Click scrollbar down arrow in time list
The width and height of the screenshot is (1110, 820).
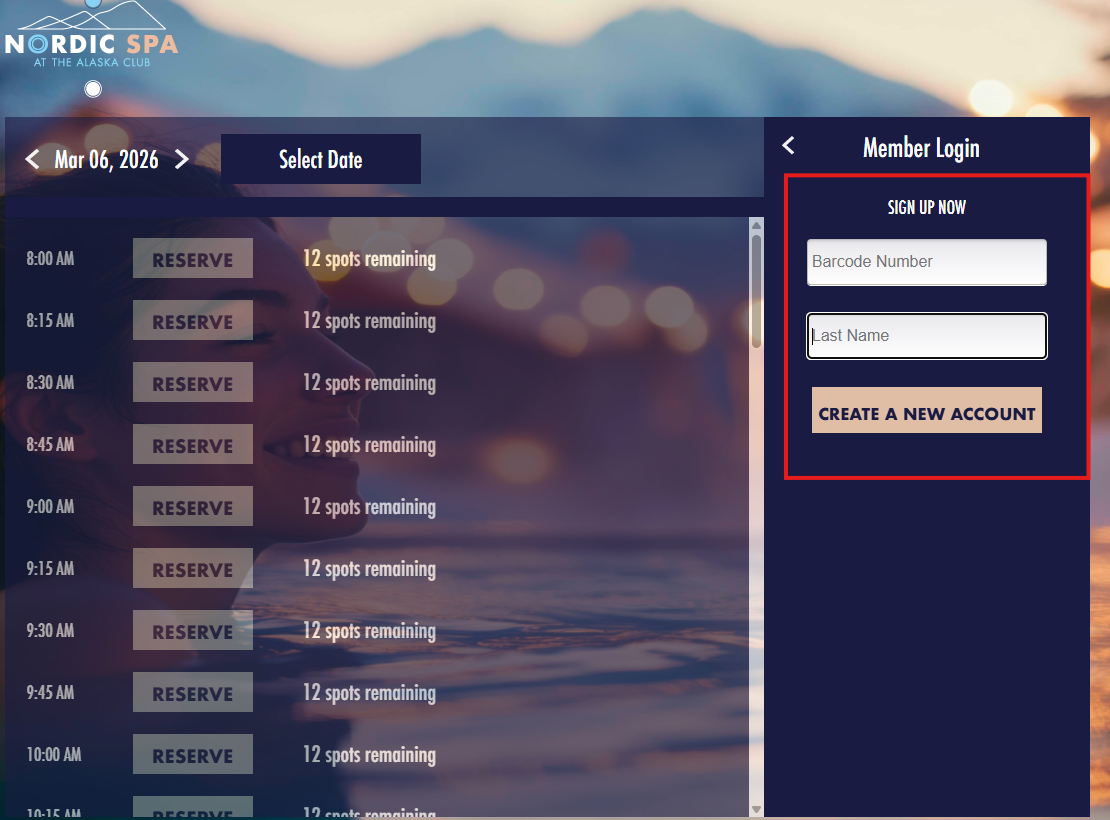coord(756,809)
